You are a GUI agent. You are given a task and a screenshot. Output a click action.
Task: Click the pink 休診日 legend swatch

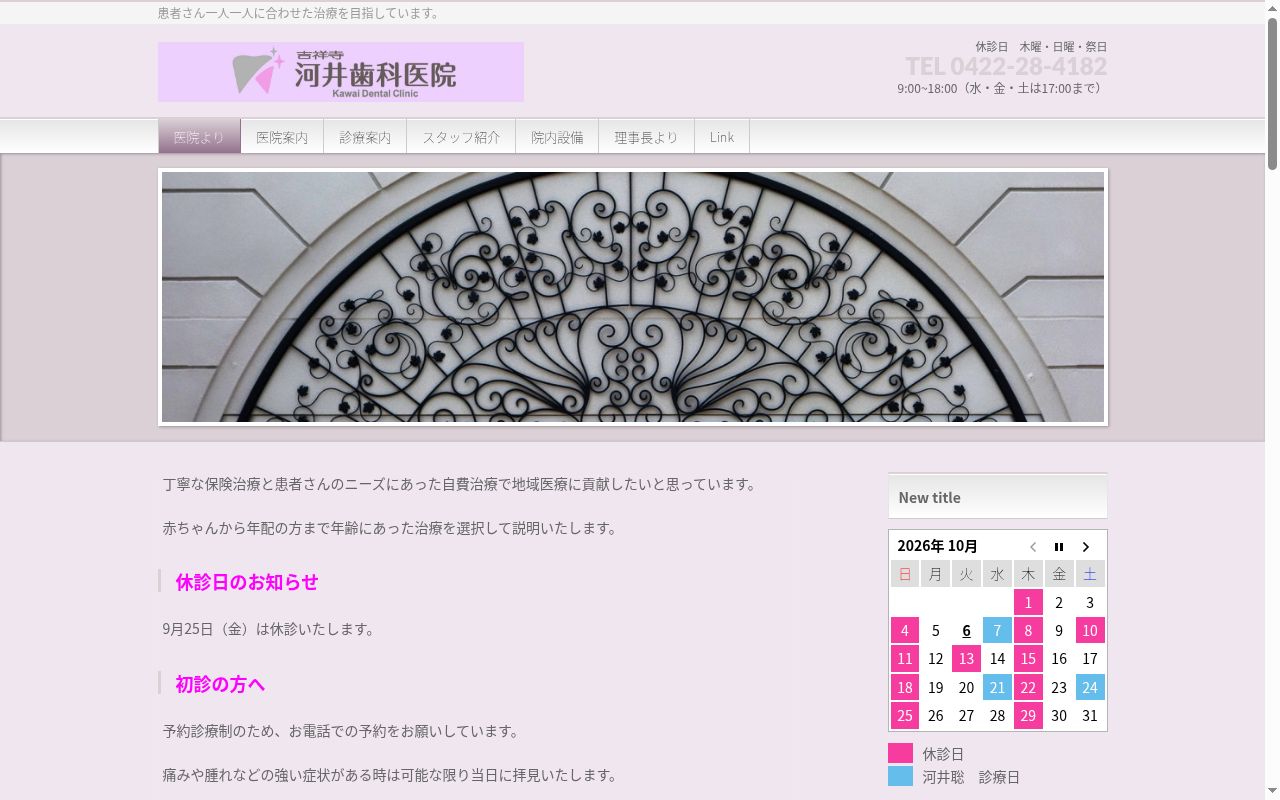900,753
